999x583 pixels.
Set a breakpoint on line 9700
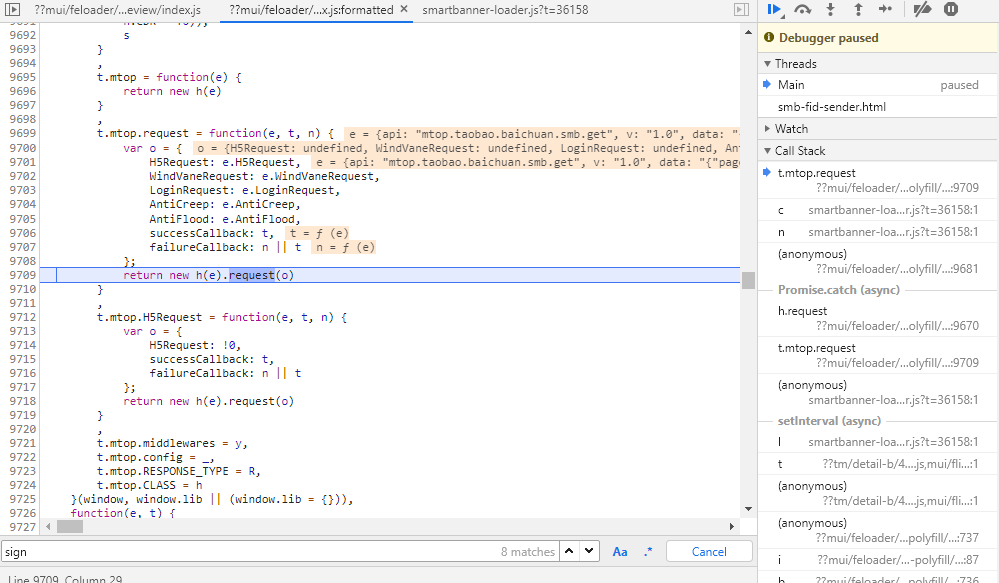tap(22, 148)
